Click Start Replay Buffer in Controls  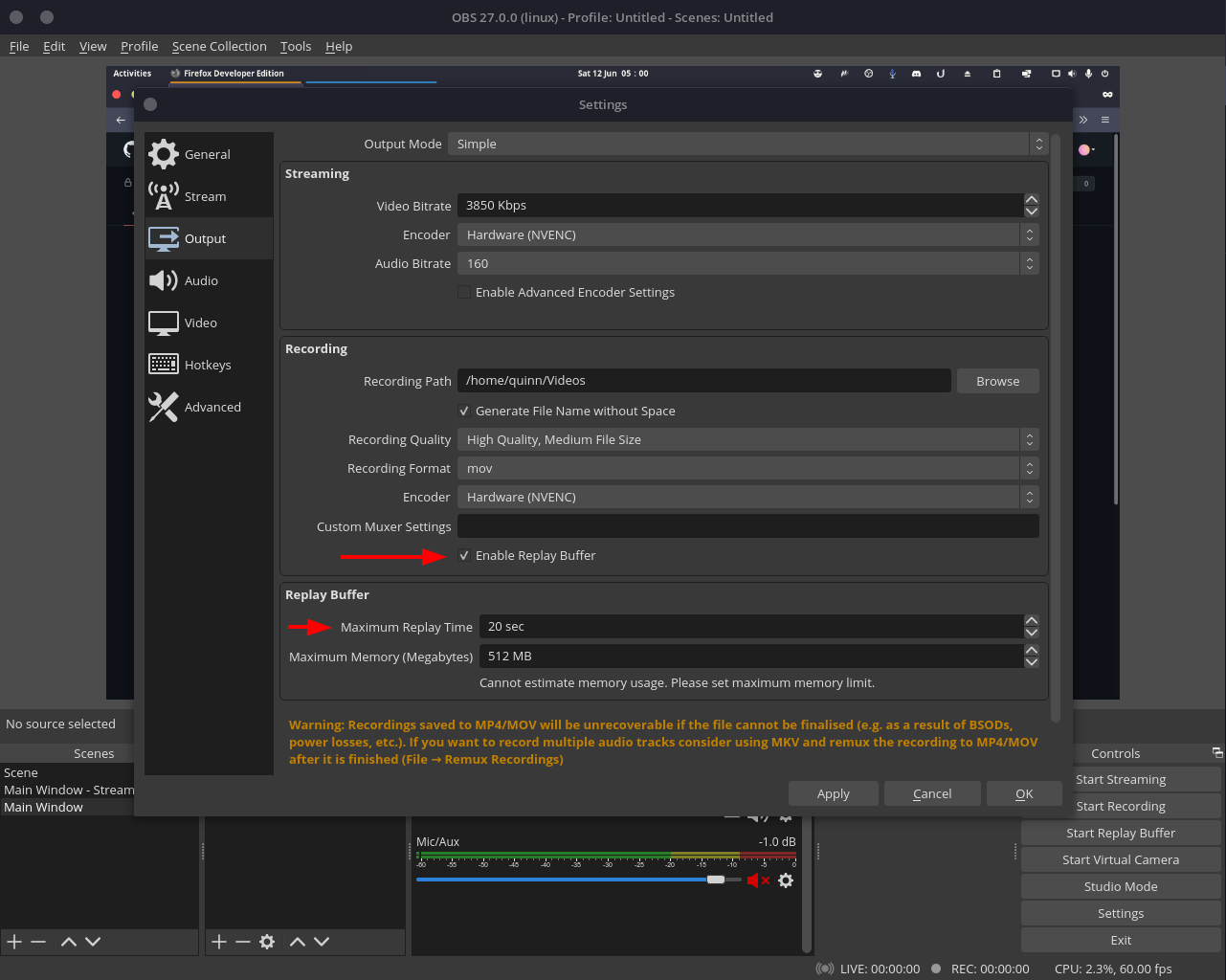tap(1121, 834)
